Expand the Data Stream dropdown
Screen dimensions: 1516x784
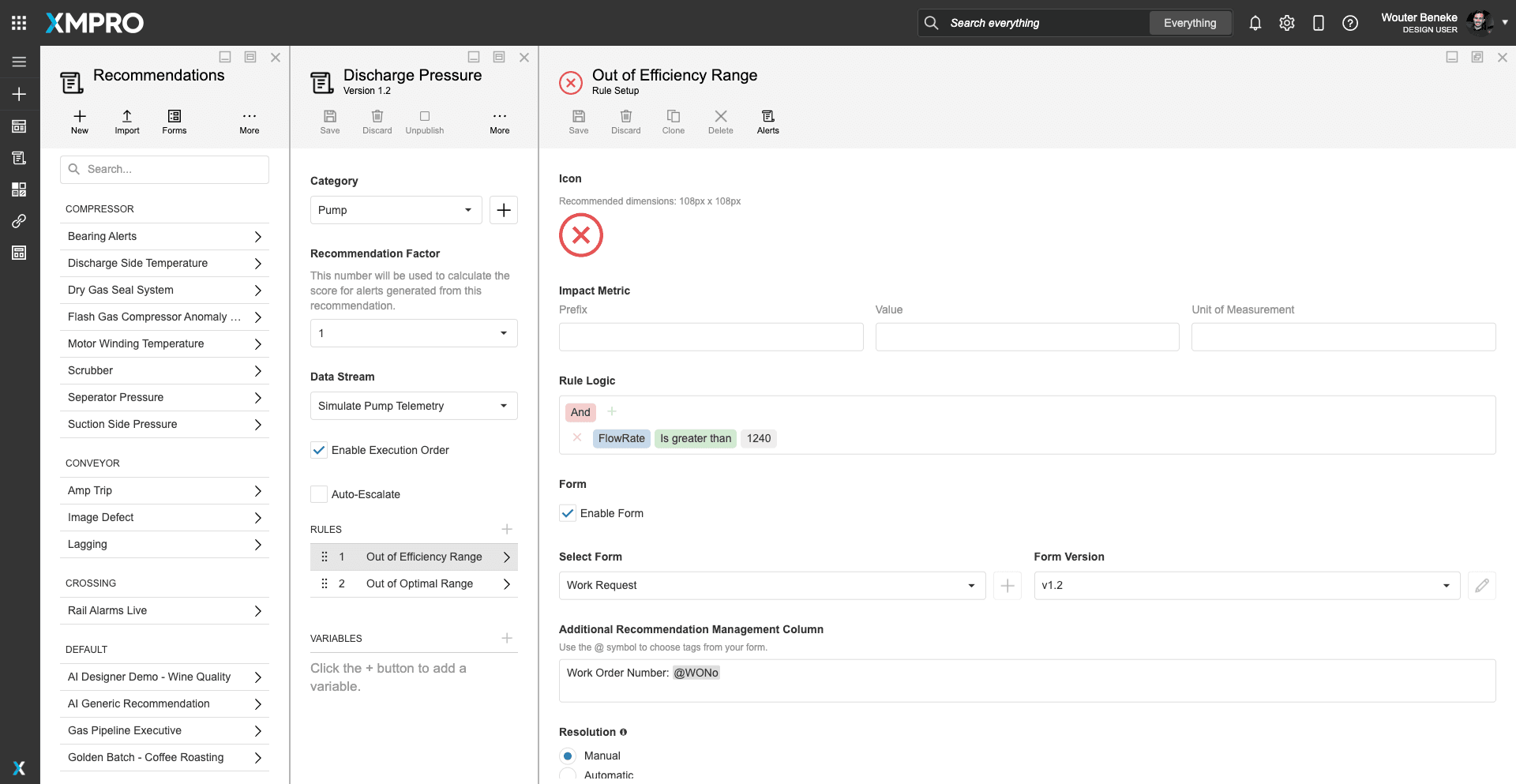[x=414, y=406]
